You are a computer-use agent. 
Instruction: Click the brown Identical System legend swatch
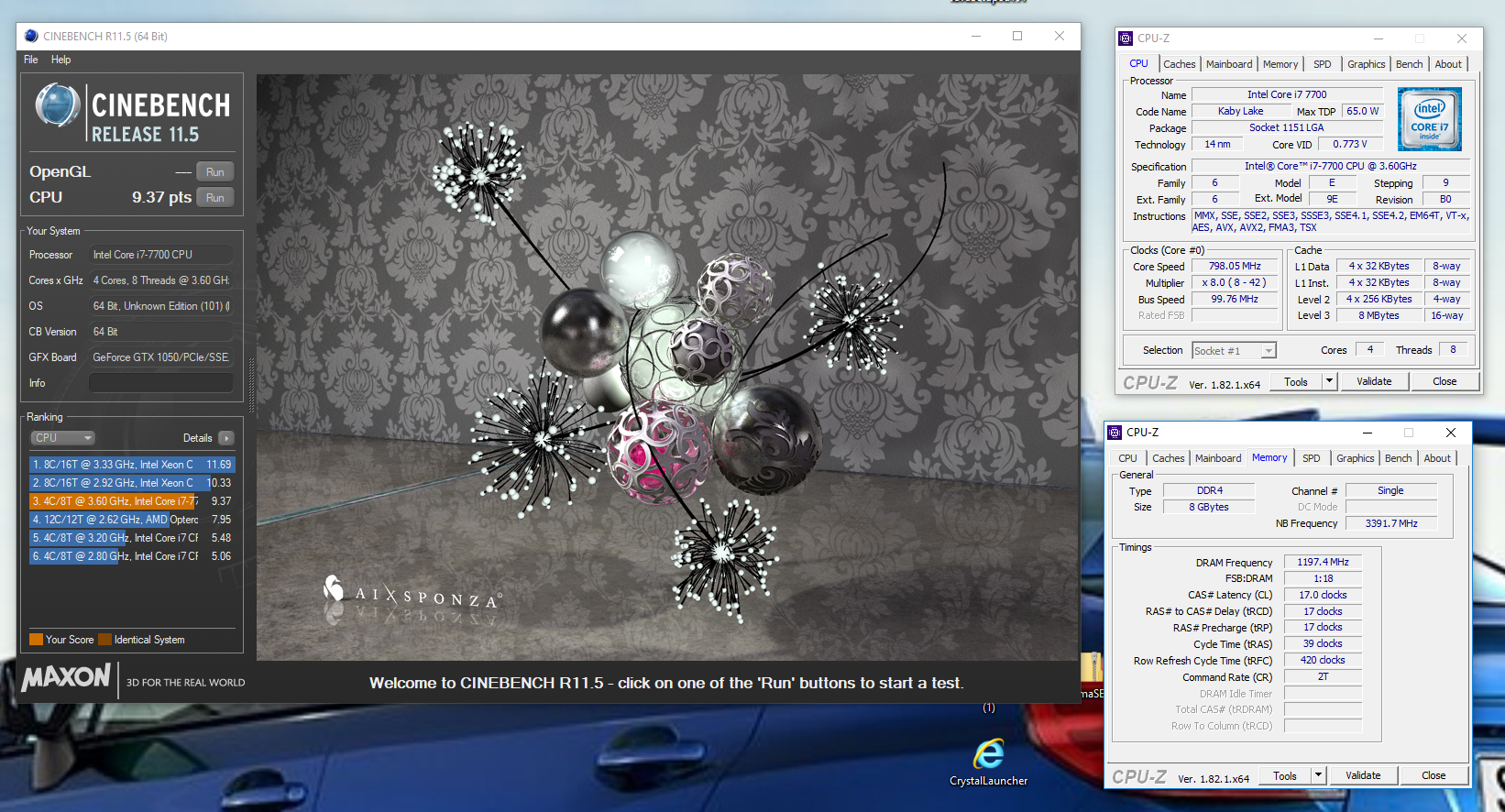click(105, 640)
